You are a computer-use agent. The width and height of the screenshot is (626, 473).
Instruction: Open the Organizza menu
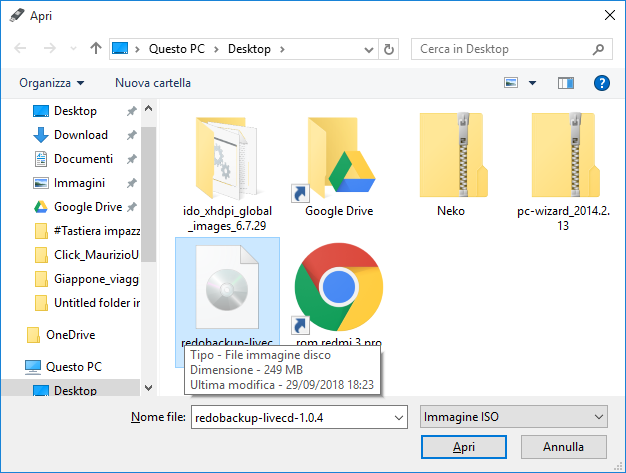pyautogui.click(x=52, y=83)
